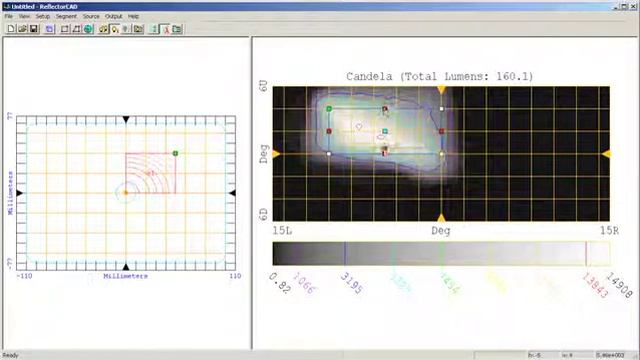Click the green numbered list toolbar icon

pyautogui.click(x=154, y=29)
